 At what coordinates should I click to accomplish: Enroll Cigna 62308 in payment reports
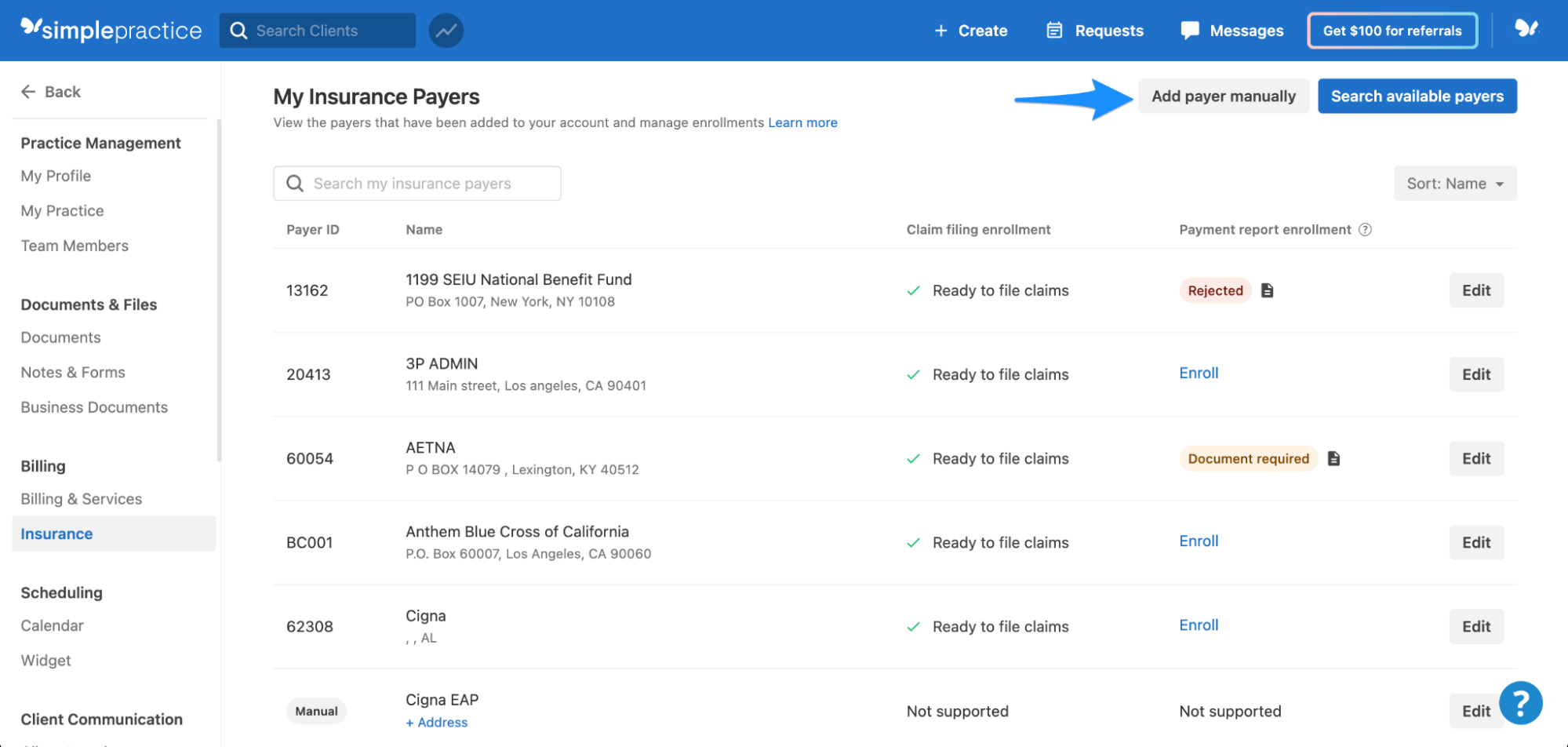point(1199,625)
